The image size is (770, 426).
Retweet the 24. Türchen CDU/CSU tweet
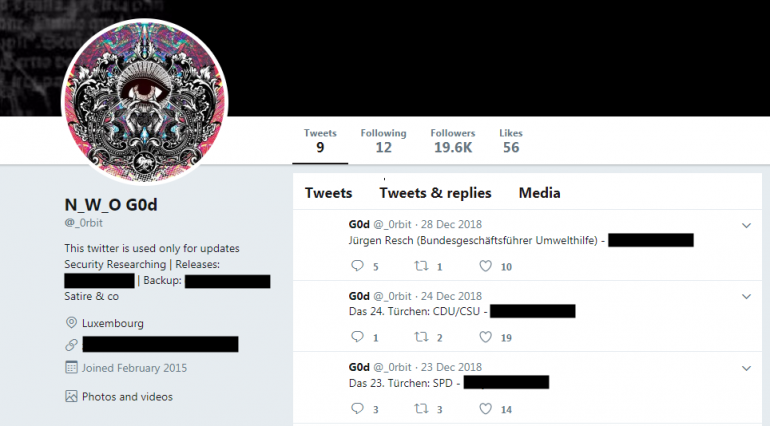coord(421,337)
